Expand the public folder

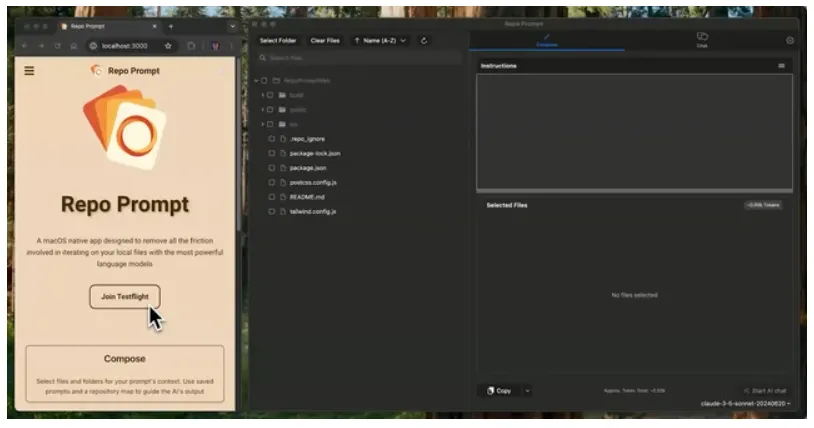262,110
